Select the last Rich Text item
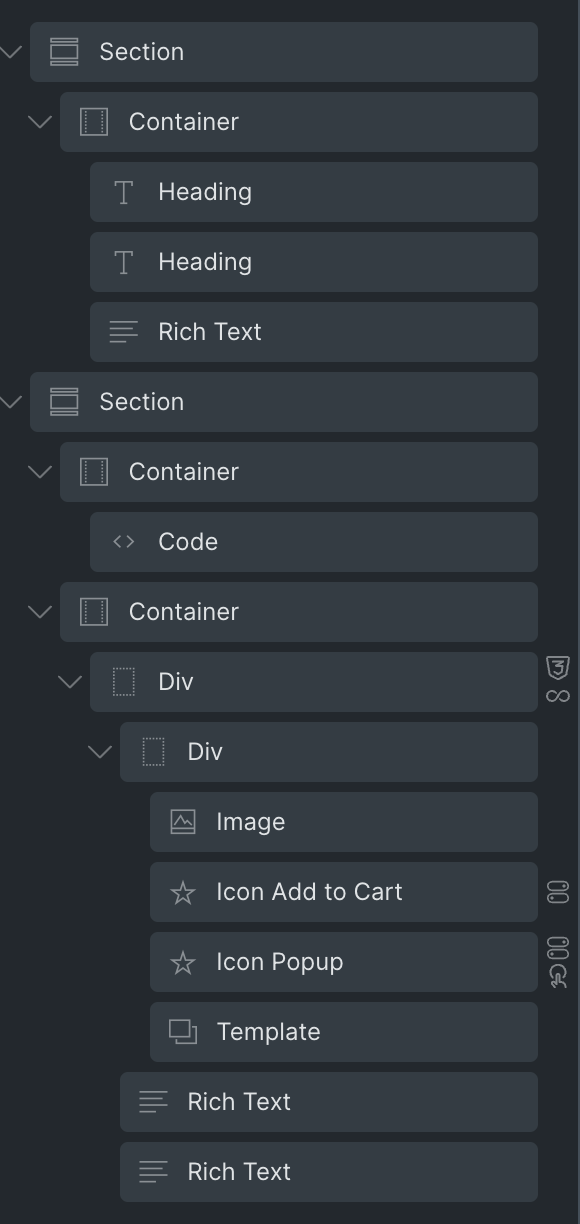This screenshot has height=1224, width=580. click(329, 1172)
